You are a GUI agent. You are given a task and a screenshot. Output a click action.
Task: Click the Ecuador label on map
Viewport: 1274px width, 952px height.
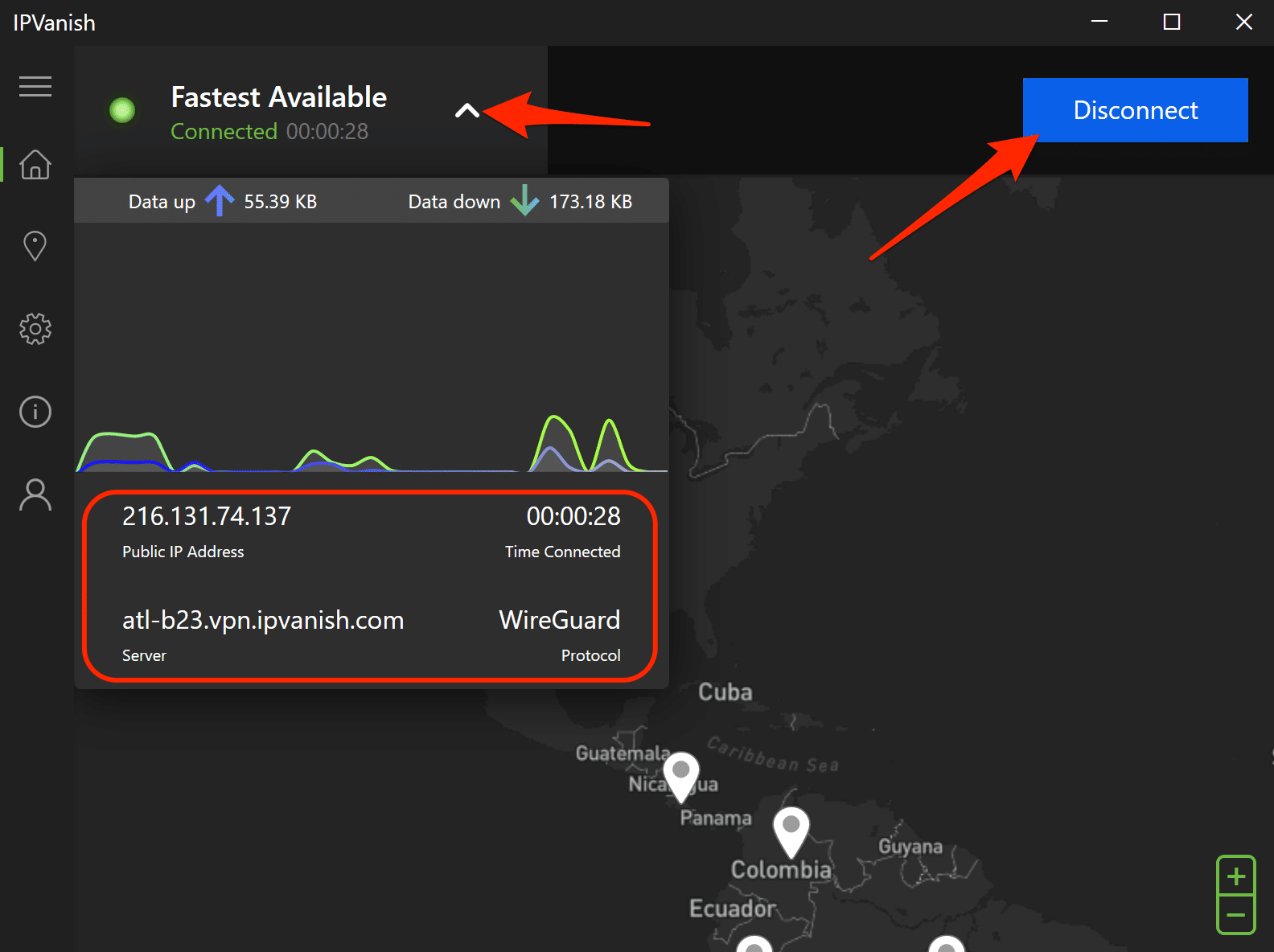[733, 909]
